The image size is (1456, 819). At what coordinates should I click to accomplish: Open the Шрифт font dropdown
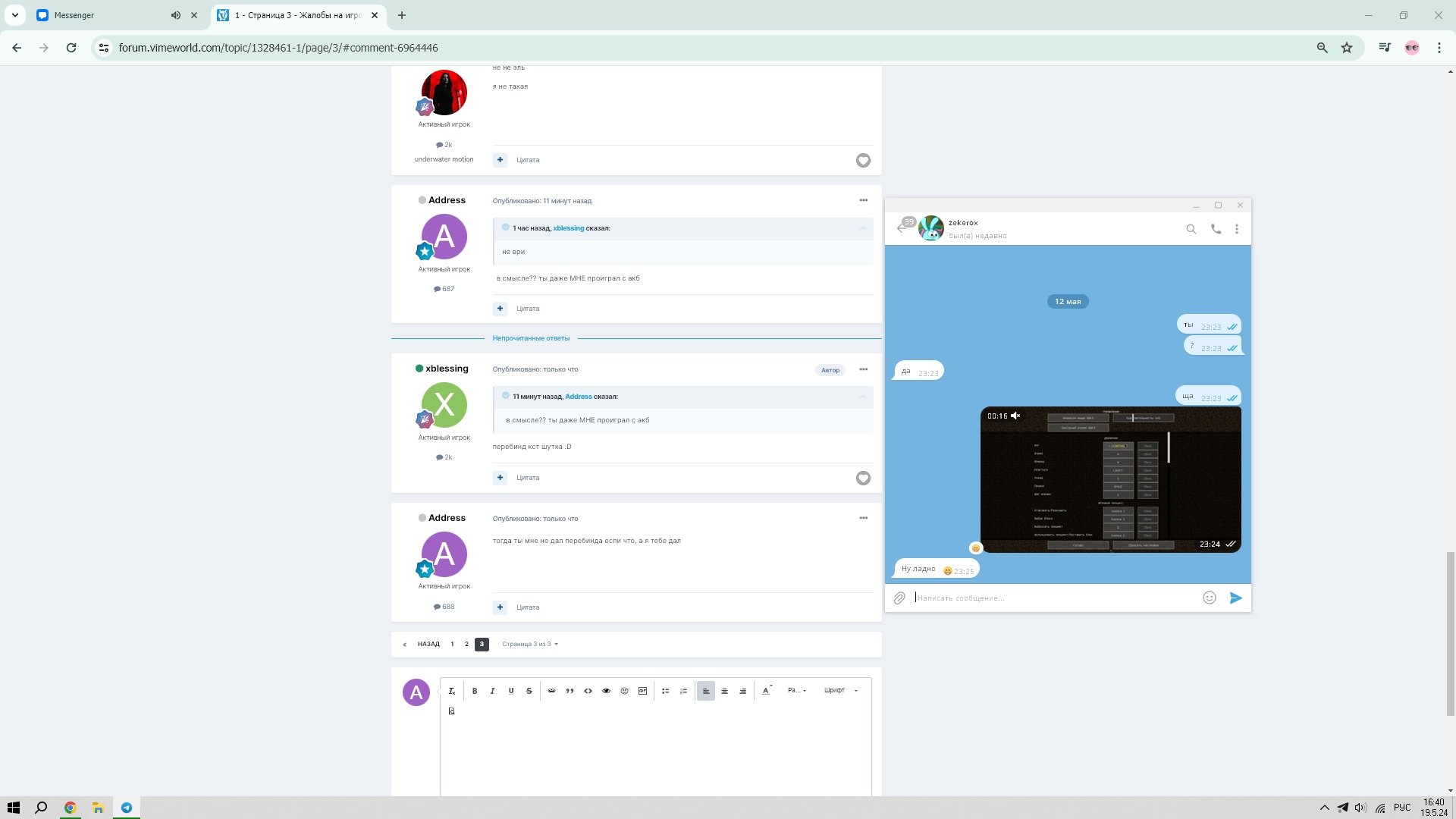click(840, 691)
